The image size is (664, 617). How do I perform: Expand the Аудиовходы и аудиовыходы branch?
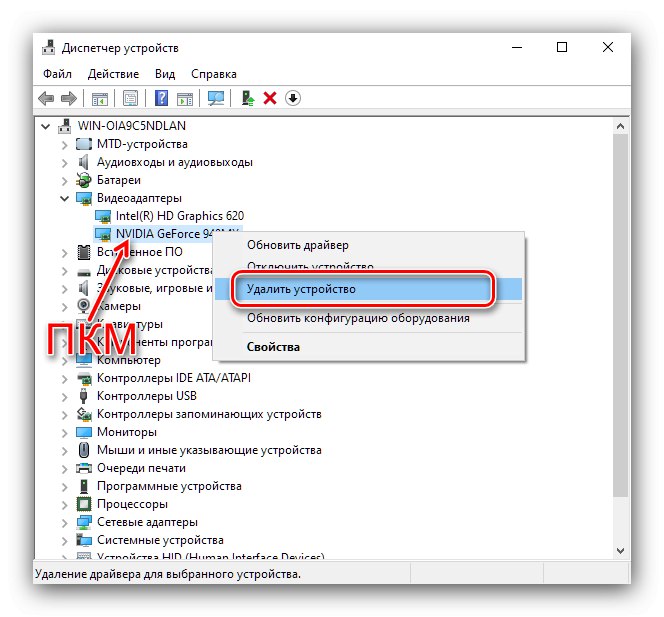64,163
